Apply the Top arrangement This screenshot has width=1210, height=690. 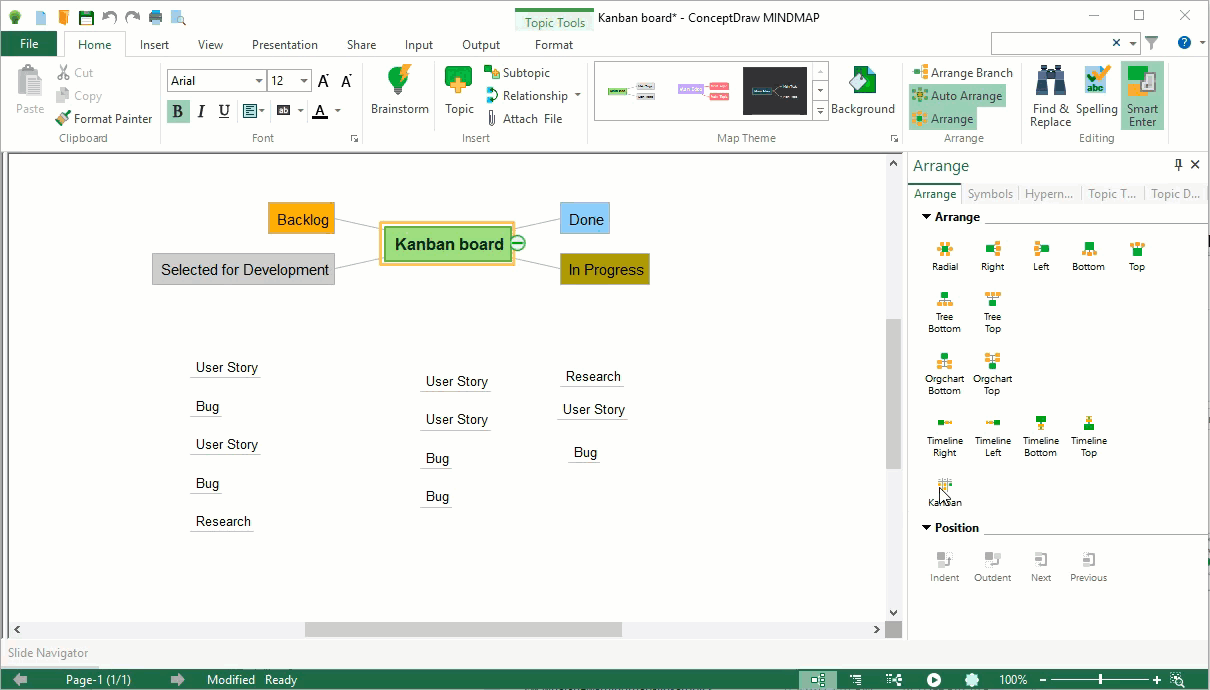tap(1136, 257)
